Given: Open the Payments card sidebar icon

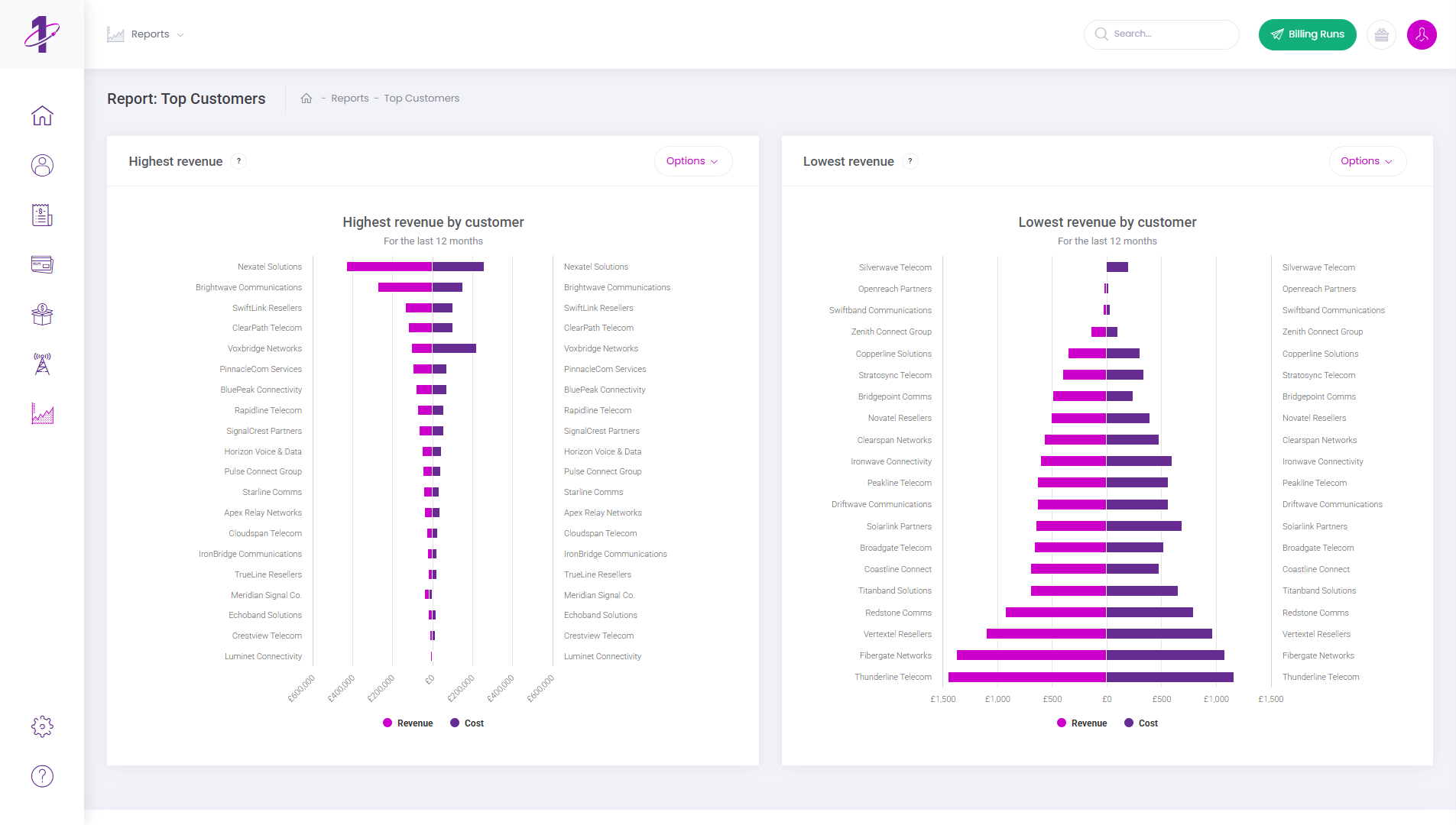Looking at the screenshot, I should click(x=42, y=265).
